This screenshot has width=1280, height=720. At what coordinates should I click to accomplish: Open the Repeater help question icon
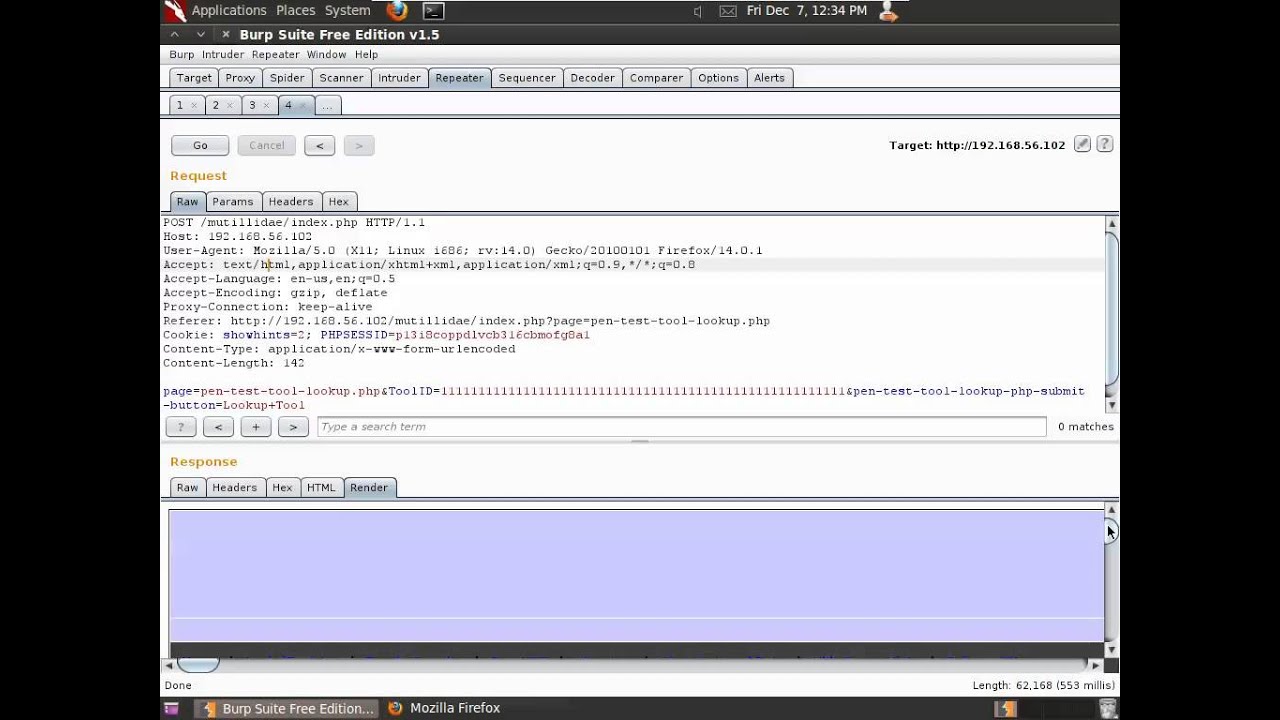(x=1105, y=144)
